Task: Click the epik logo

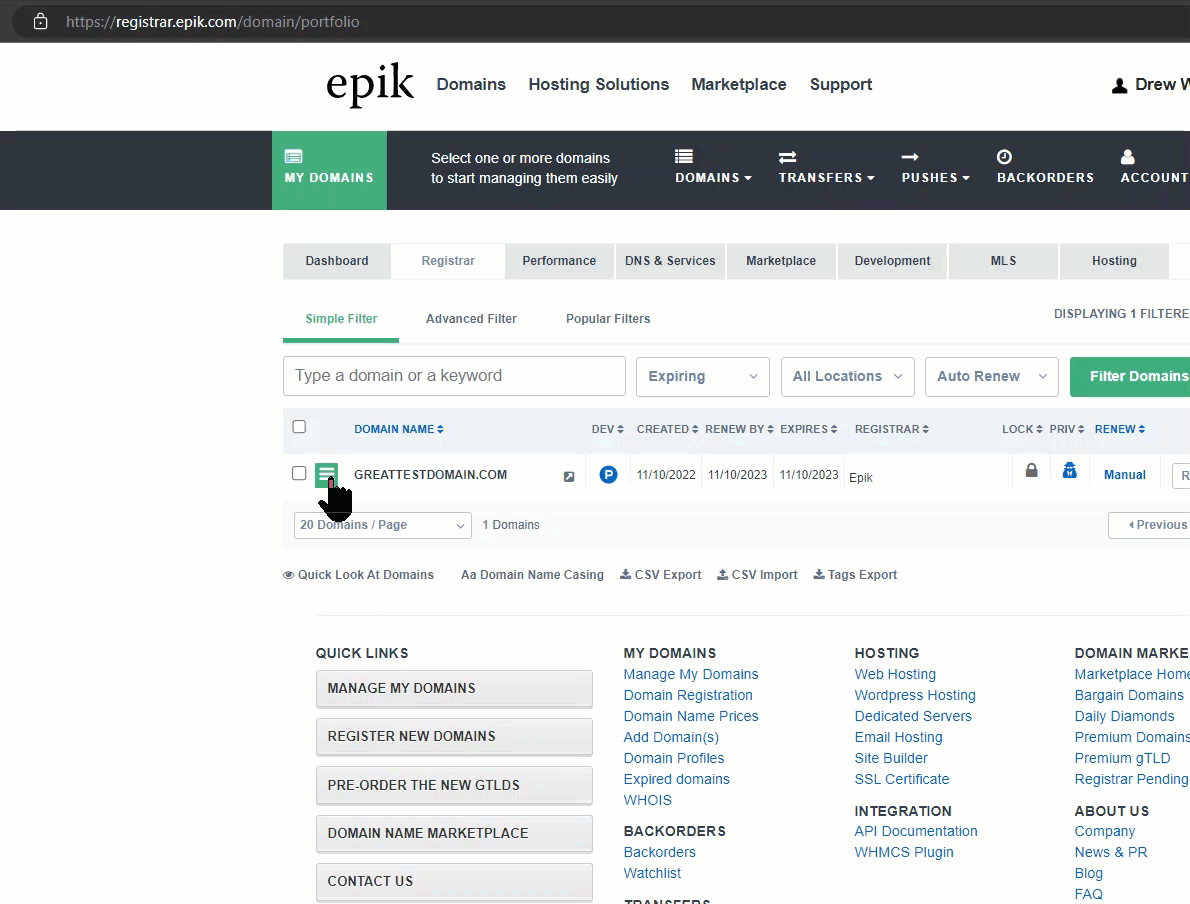Action: [x=370, y=85]
